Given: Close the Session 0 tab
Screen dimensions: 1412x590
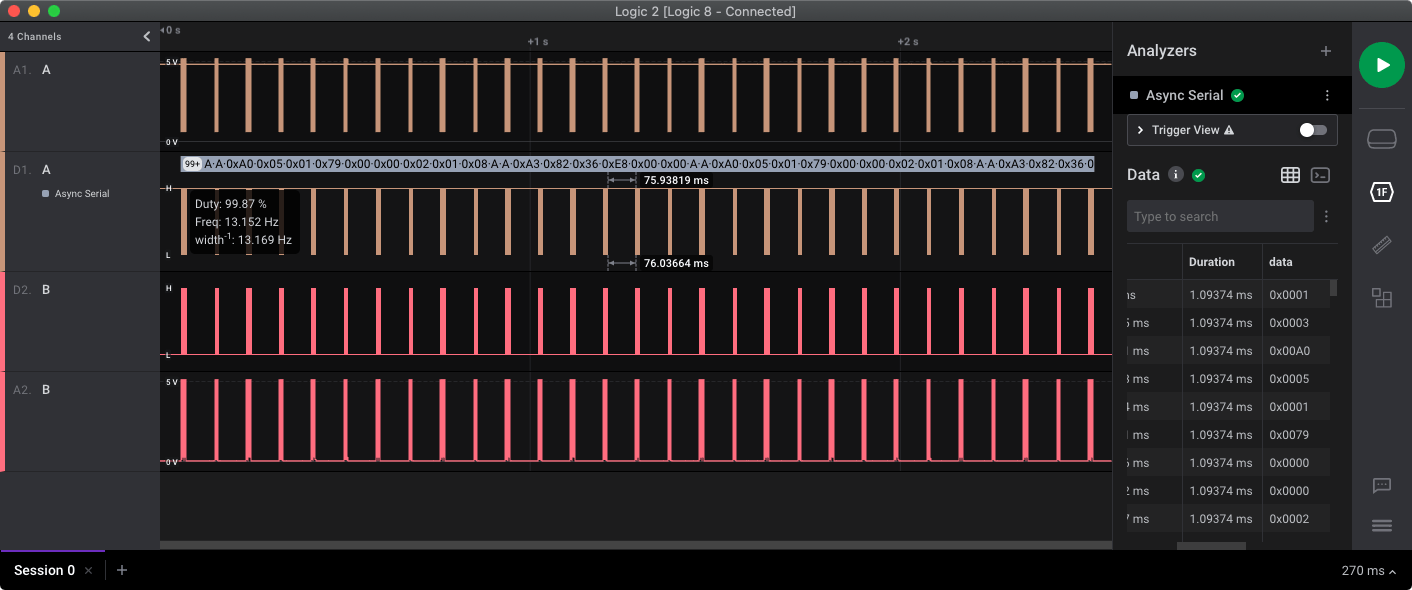Looking at the screenshot, I should [x=88, y=570].
